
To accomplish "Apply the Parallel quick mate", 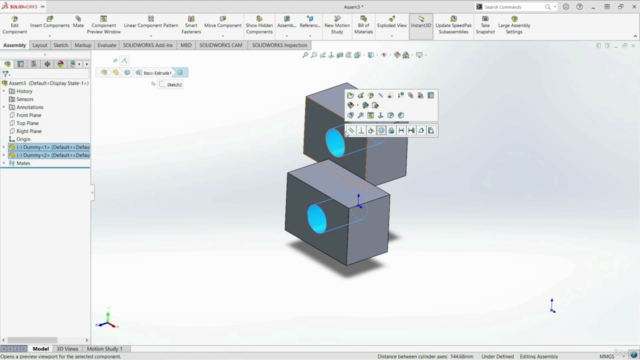I will tap(351, 131).
